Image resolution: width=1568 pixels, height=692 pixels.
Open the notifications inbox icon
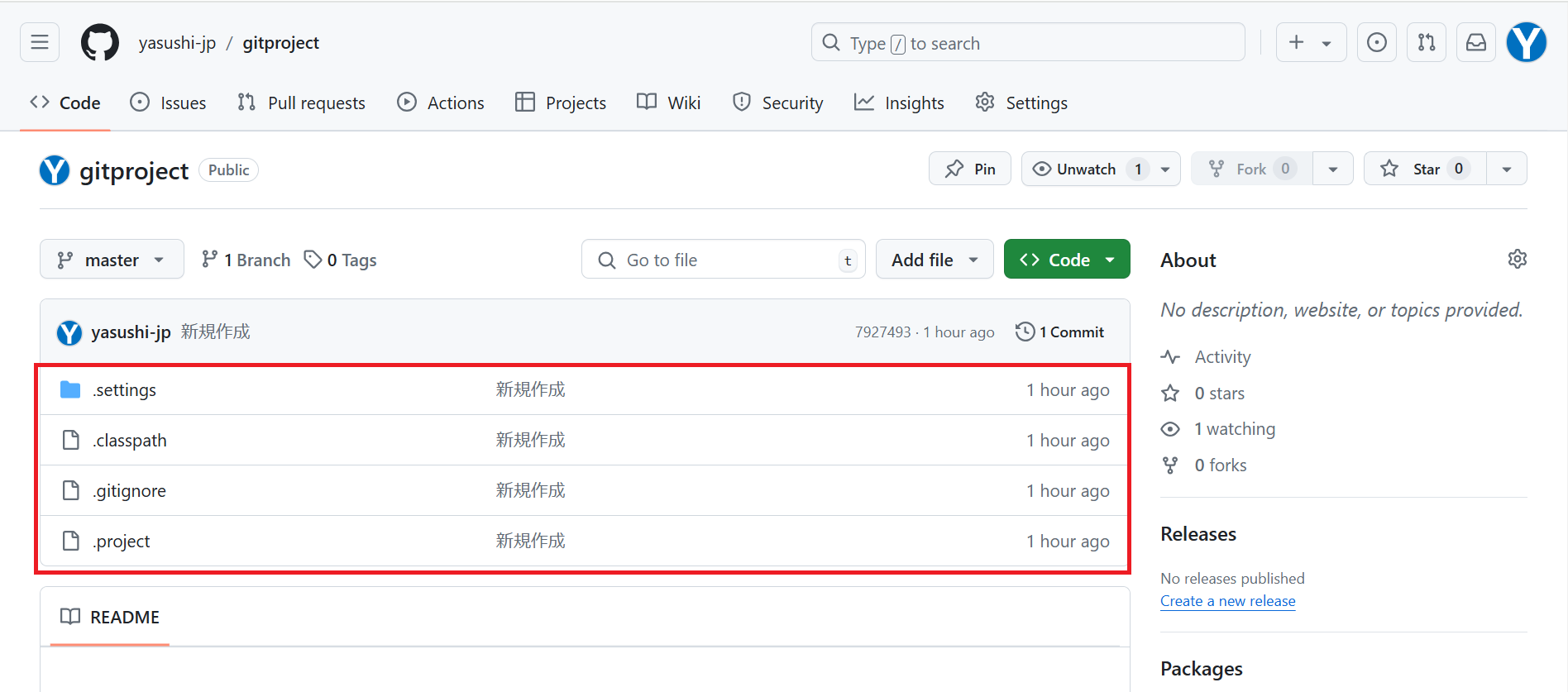1476,42
